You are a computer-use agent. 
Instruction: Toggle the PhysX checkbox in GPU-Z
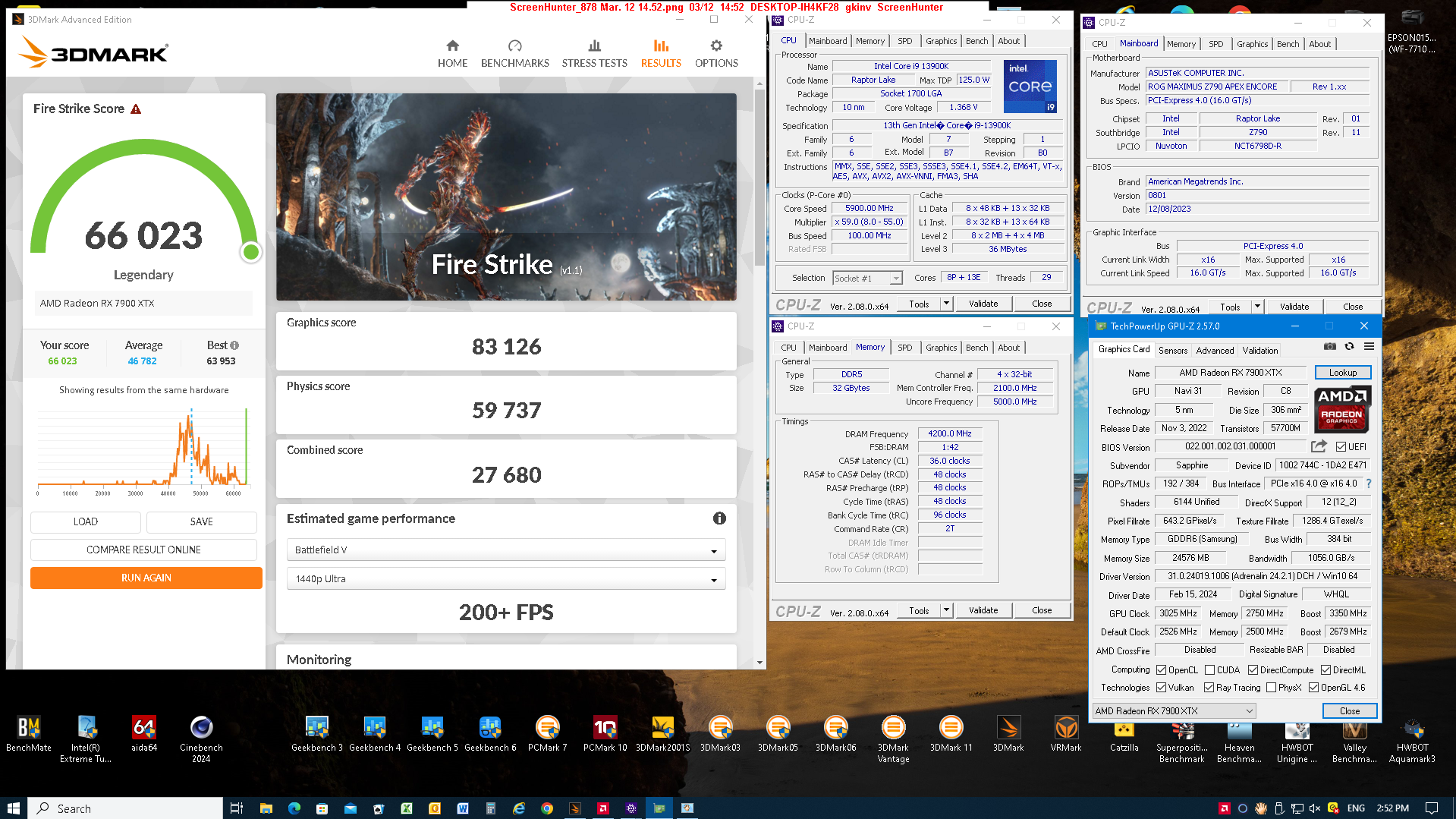click(x=1271, y=688)
